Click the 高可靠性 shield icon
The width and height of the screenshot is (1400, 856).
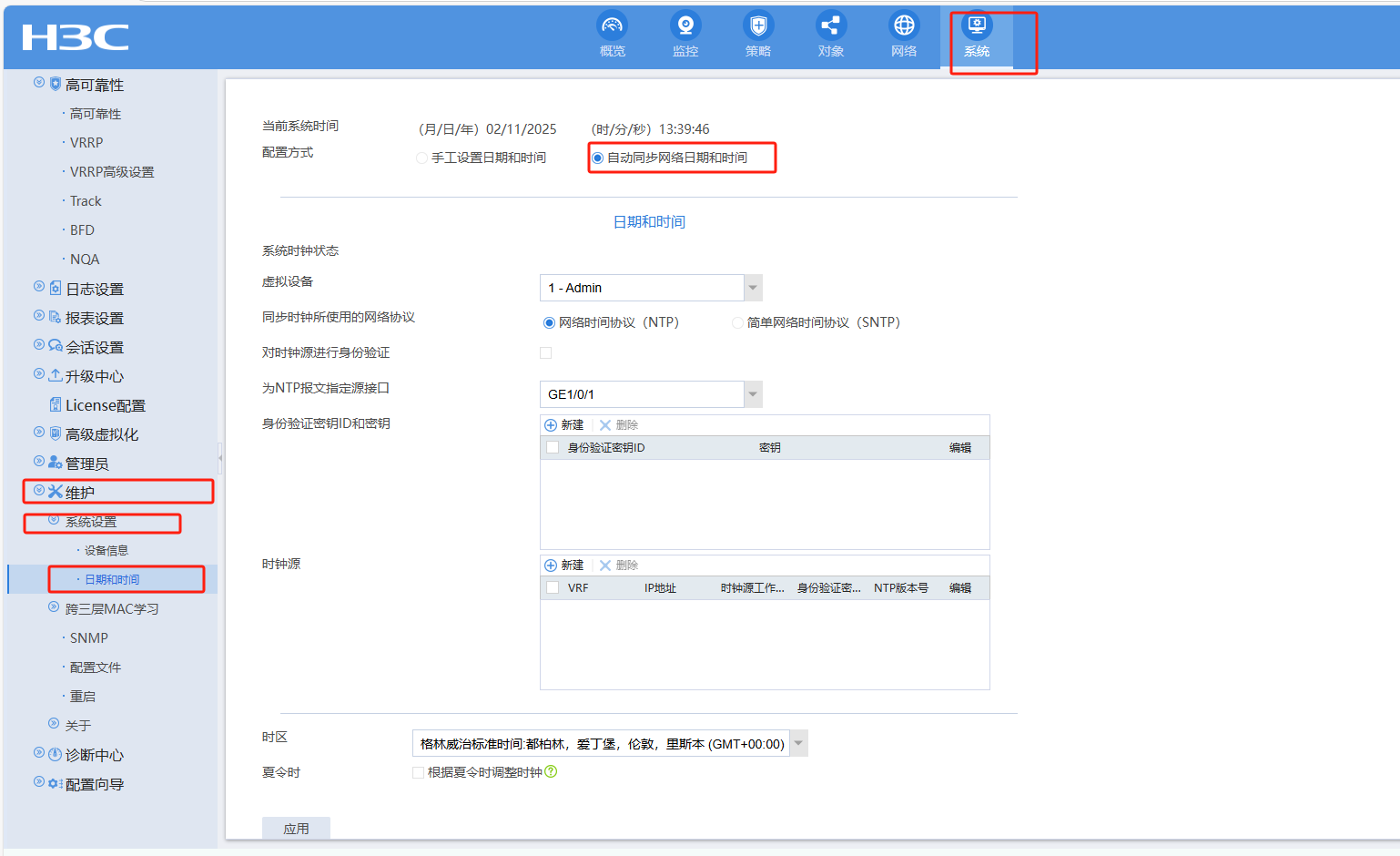click(x=56, y=85)
